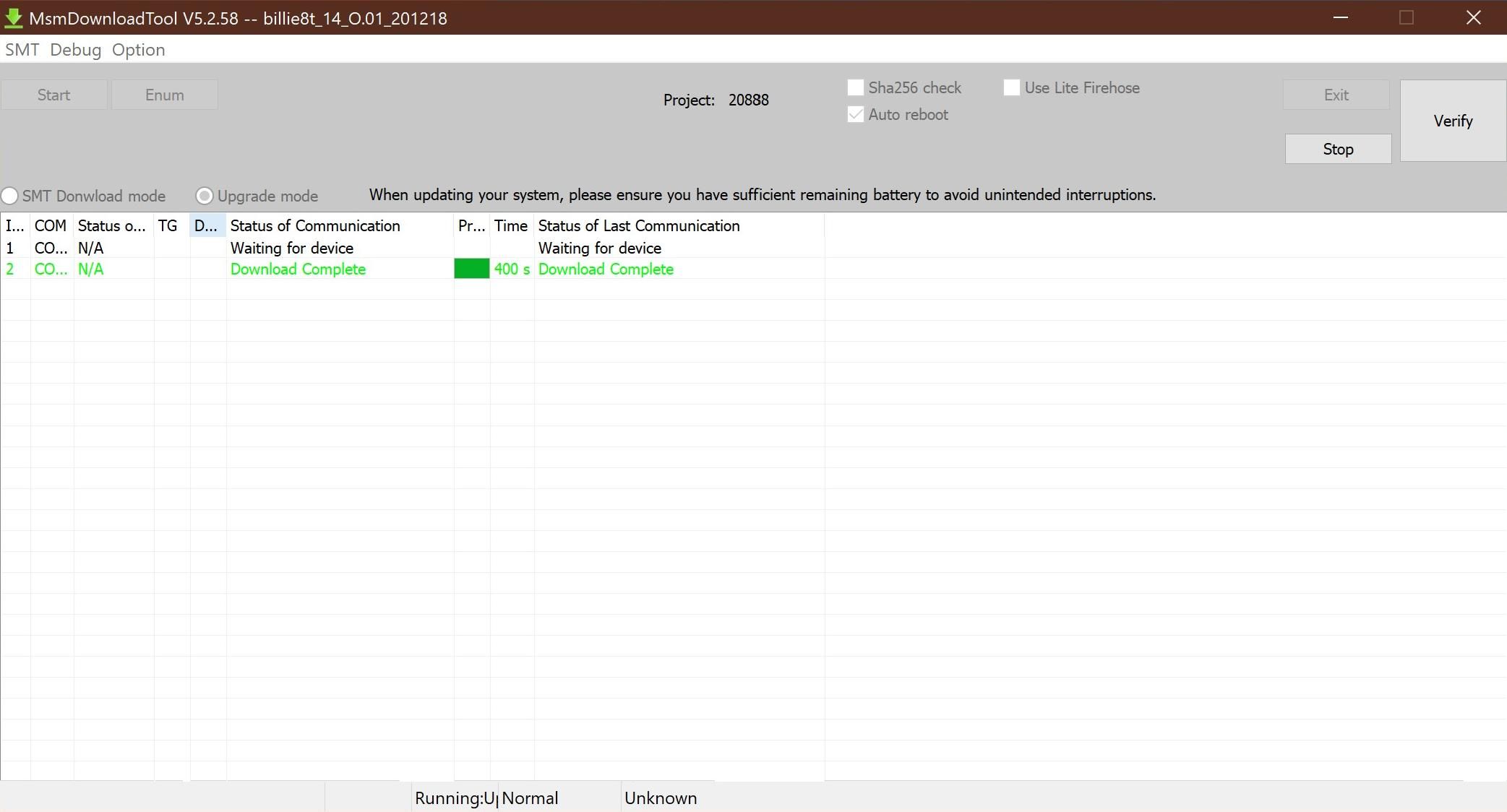Enable the Sha256 check option
1507x812 pixels.
(x=856, y=87)
